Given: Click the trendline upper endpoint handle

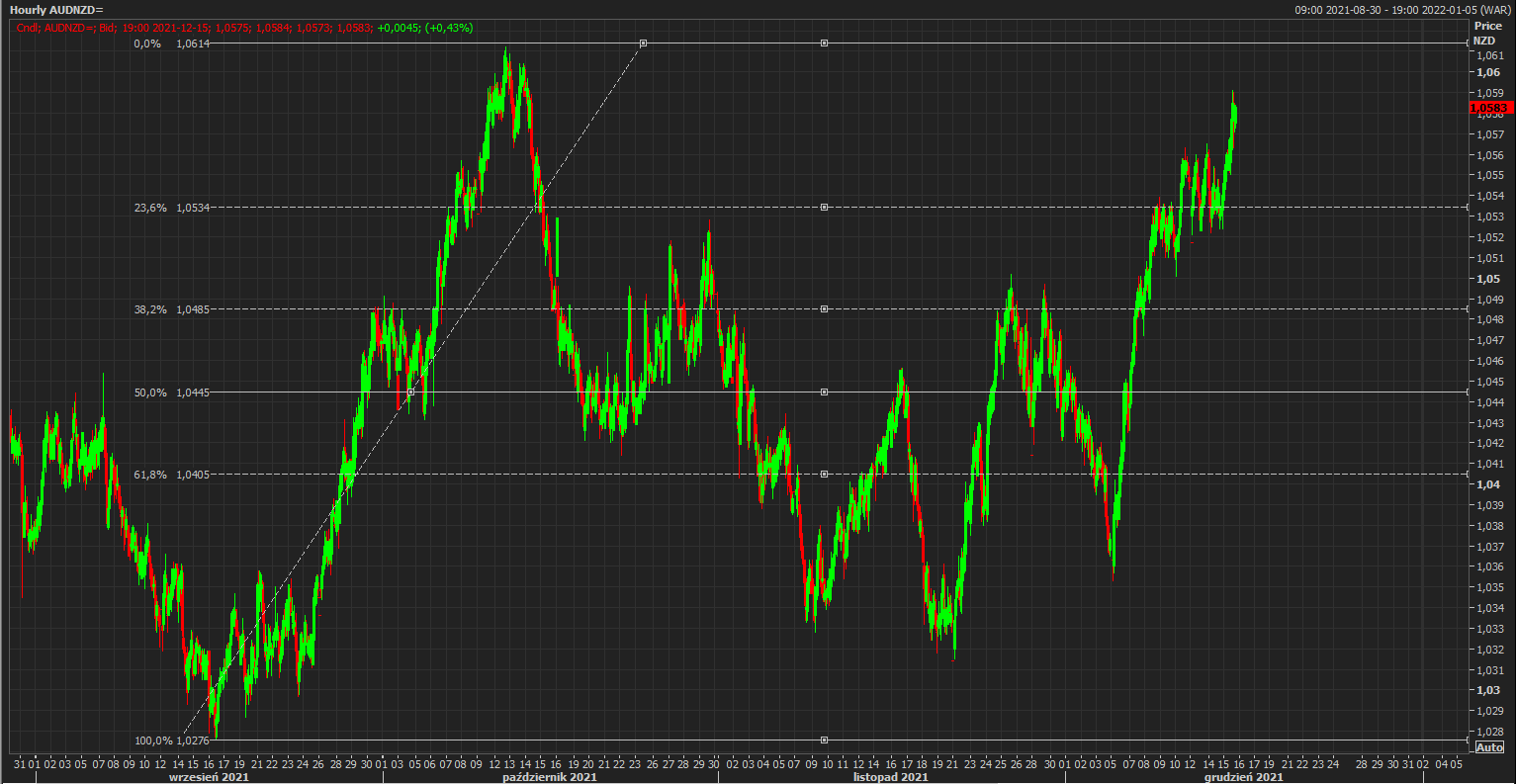Looking at the screenshot, I should pyautogui.click(x=644, y=44).
